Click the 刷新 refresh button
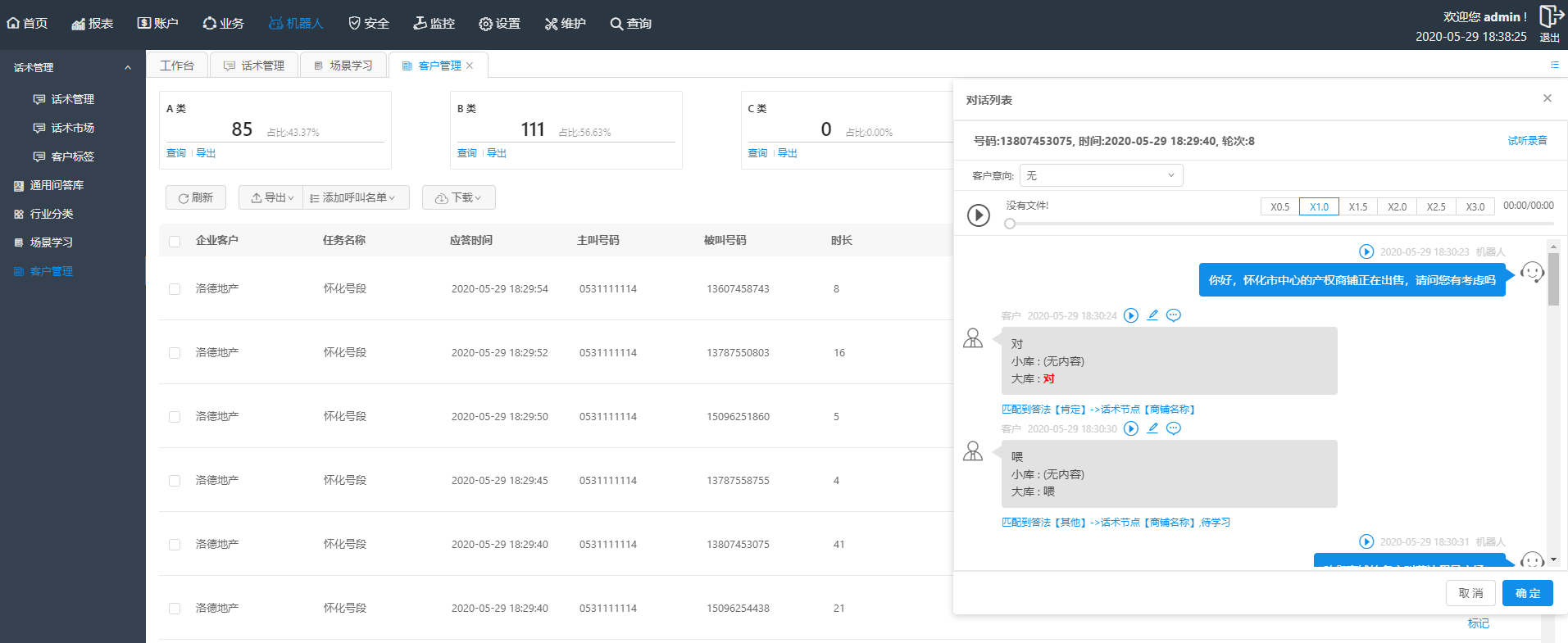The image size is (1568, 643). point(196,197)
